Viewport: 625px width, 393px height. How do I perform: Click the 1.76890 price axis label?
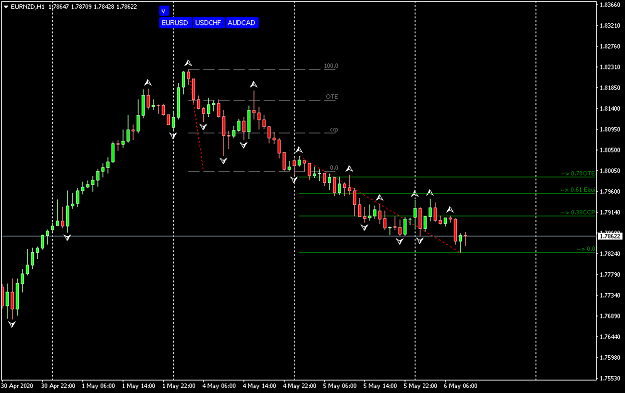pyautogui.click(x=610, y=316)
